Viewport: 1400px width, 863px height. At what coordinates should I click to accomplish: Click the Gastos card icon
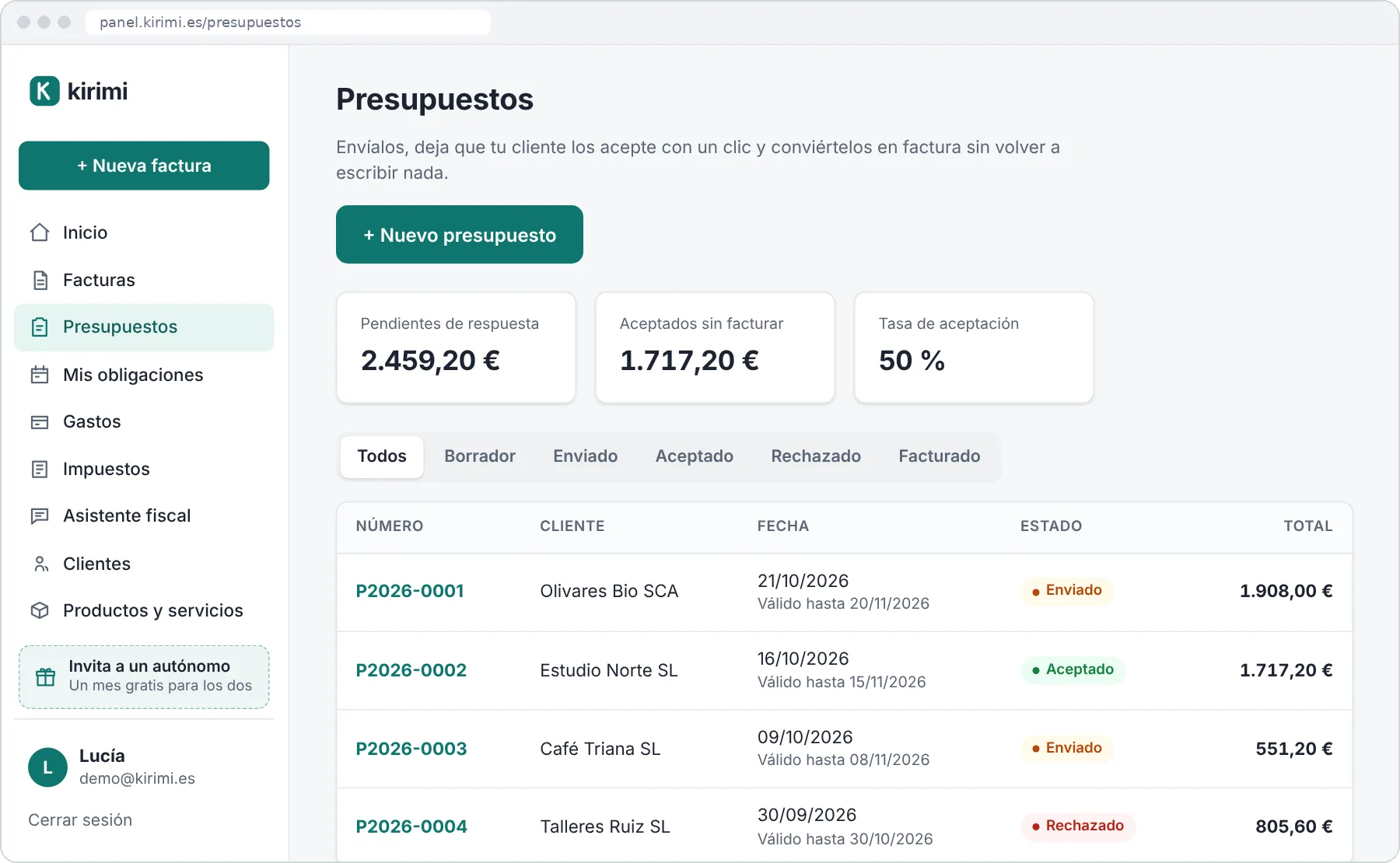[x=40, y=422]
